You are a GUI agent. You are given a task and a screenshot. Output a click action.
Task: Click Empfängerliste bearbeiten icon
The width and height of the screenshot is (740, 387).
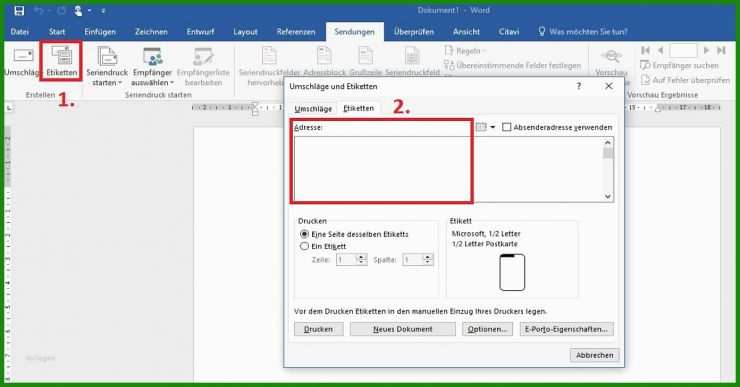pos(203,67)
